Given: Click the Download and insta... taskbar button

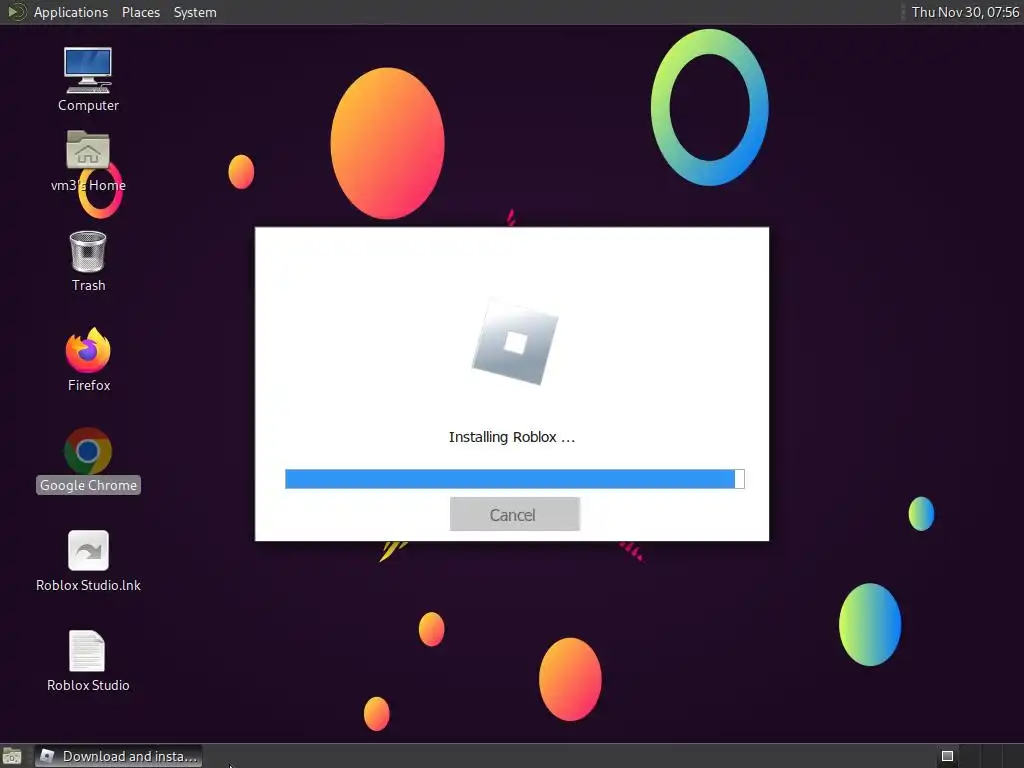Looking at the screenshot, I should click(118, 756).
